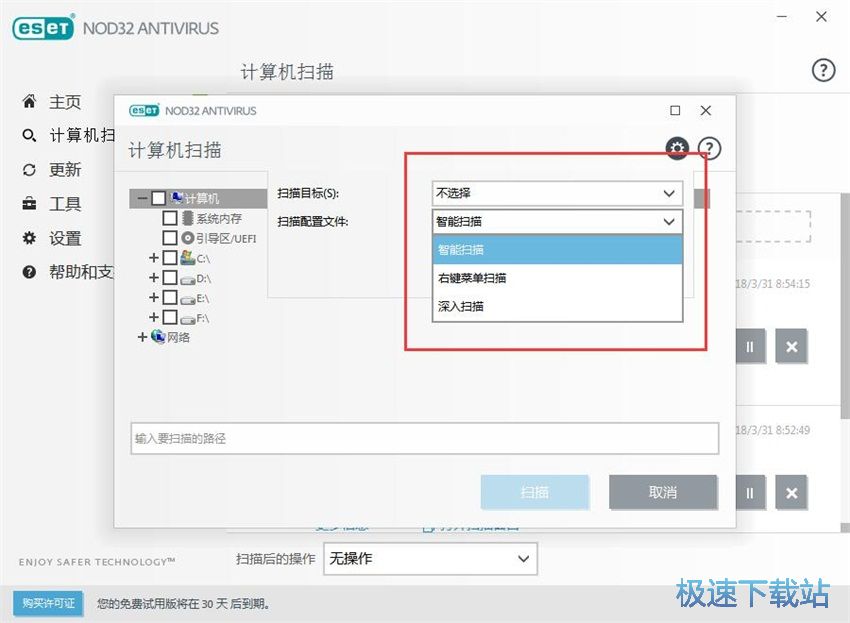The height and width of the screenshot is (623, 850).
Task: Check the F:\ drive checkbox
Action: (x=170, y=317)
